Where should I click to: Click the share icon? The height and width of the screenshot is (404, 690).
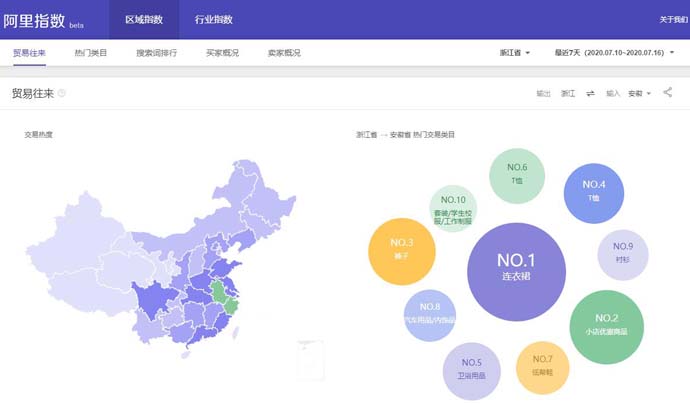tap(668, 93)
